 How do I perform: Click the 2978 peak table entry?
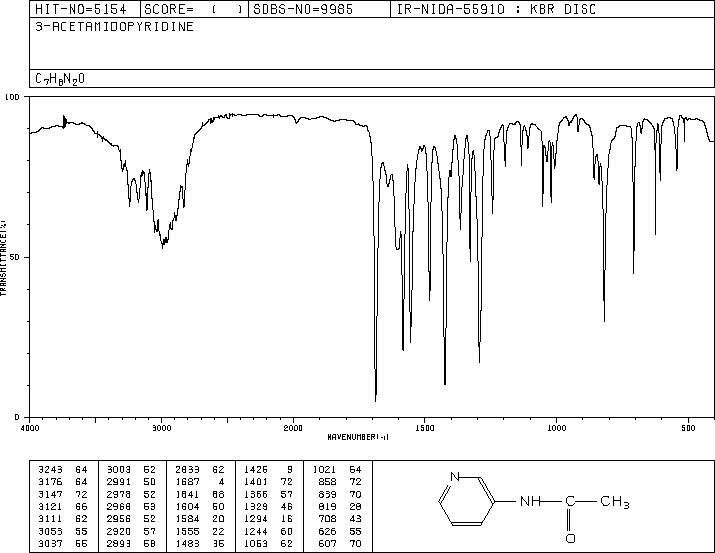[x=131, y=494]
